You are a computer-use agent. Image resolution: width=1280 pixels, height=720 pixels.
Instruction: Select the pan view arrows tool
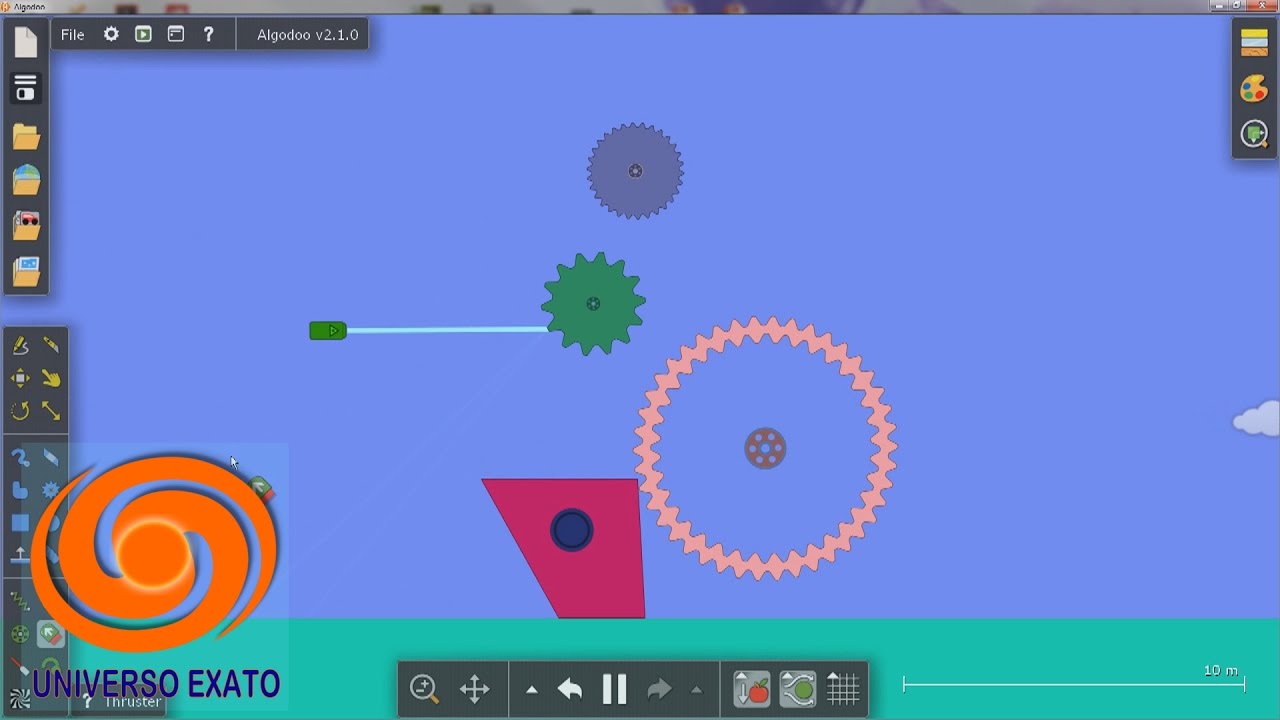pyautogui.click(x=474, y=688)
